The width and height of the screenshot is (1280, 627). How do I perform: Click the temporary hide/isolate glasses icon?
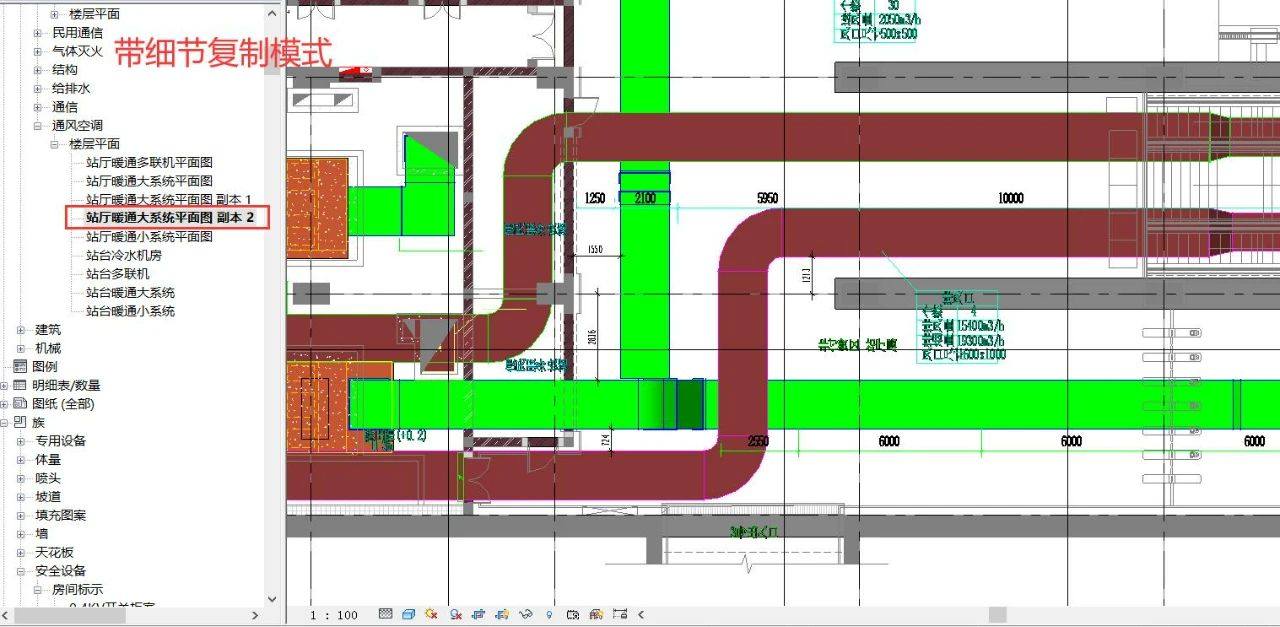[x=526, y=614]
